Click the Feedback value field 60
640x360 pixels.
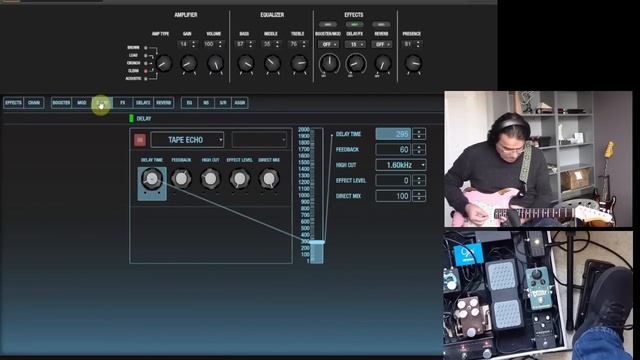click(393, 149)
